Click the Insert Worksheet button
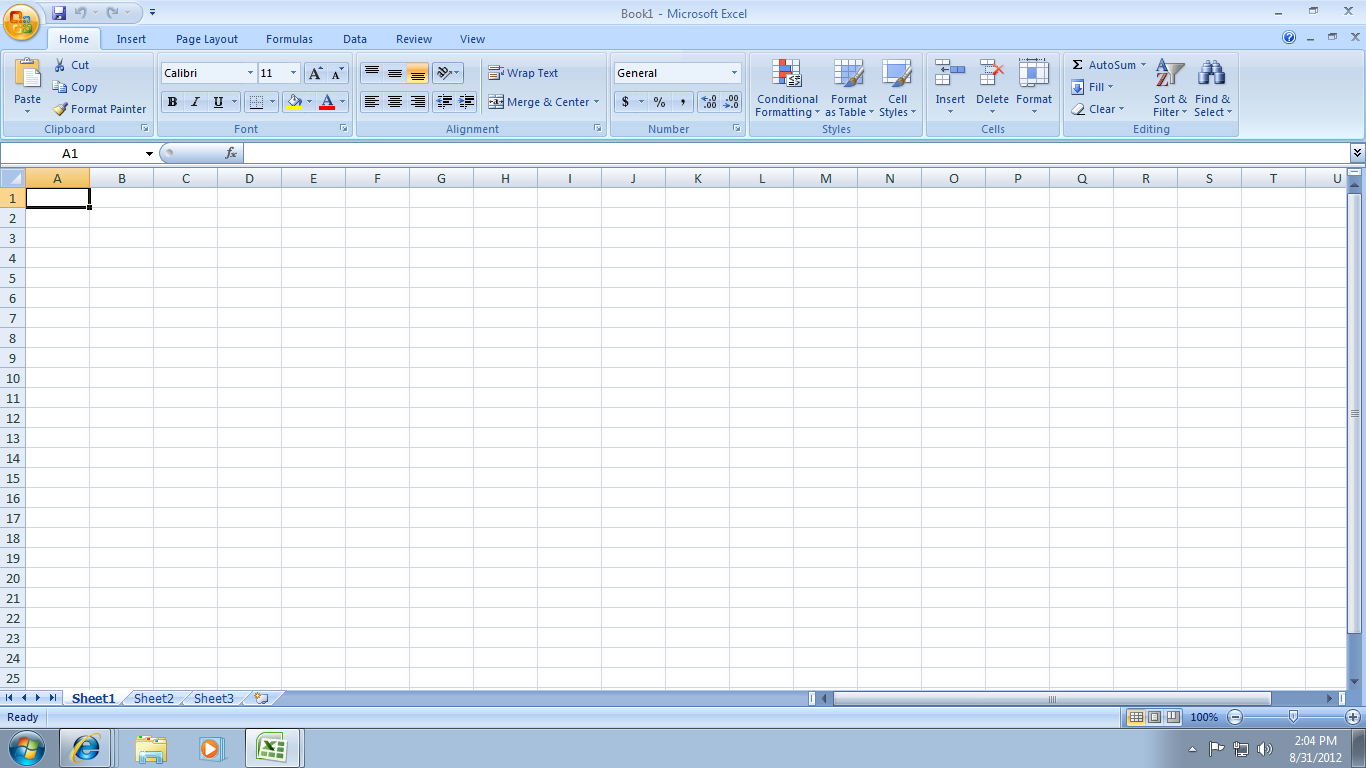Image resolution: width=1366 pixels, height=768 pixels. pos(259,698)
